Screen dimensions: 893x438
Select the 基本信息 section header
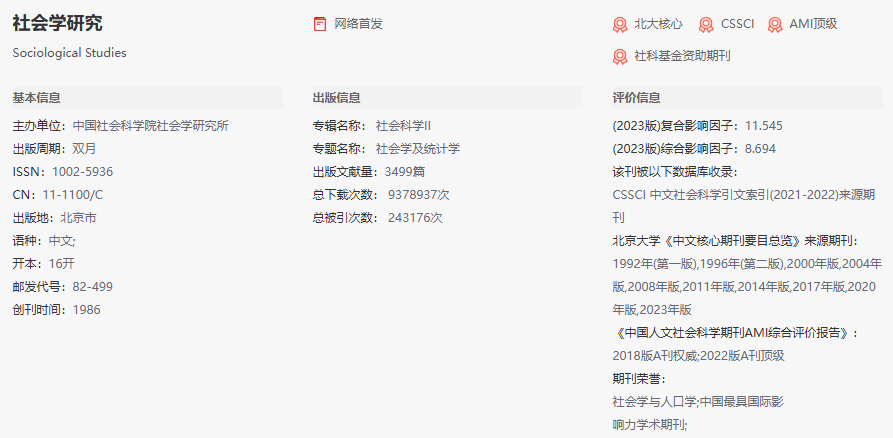[x=36, y=98]
